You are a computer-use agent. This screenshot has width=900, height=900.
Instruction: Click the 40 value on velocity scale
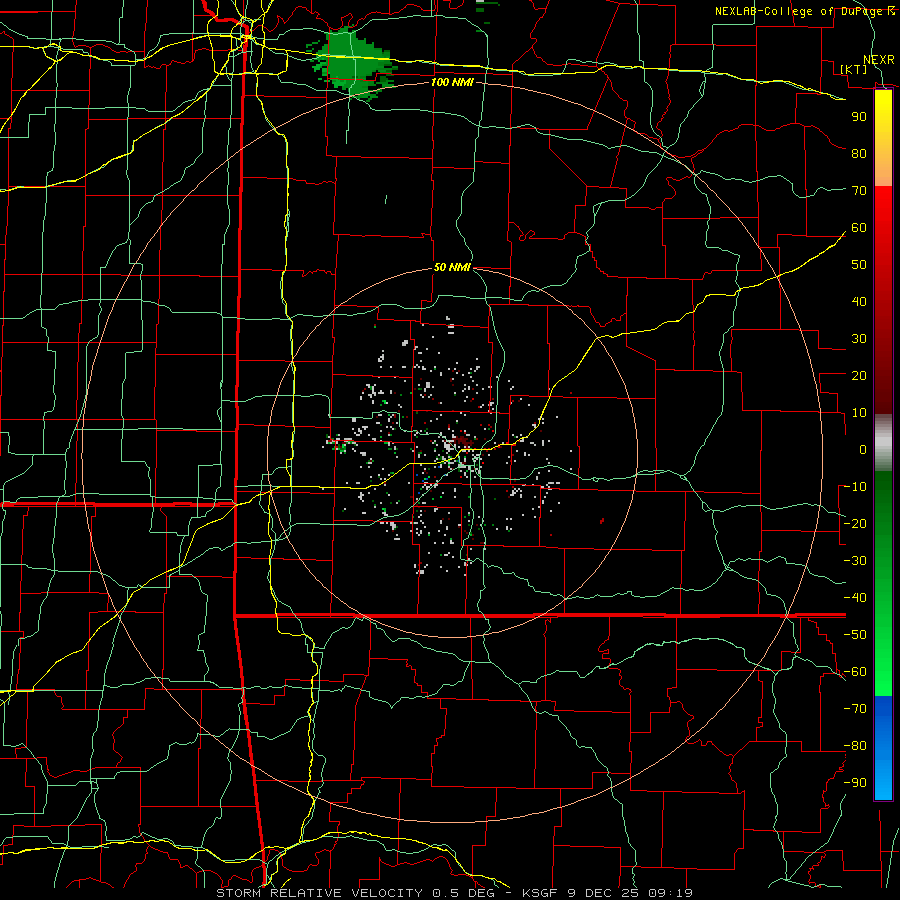pos(859,302)
